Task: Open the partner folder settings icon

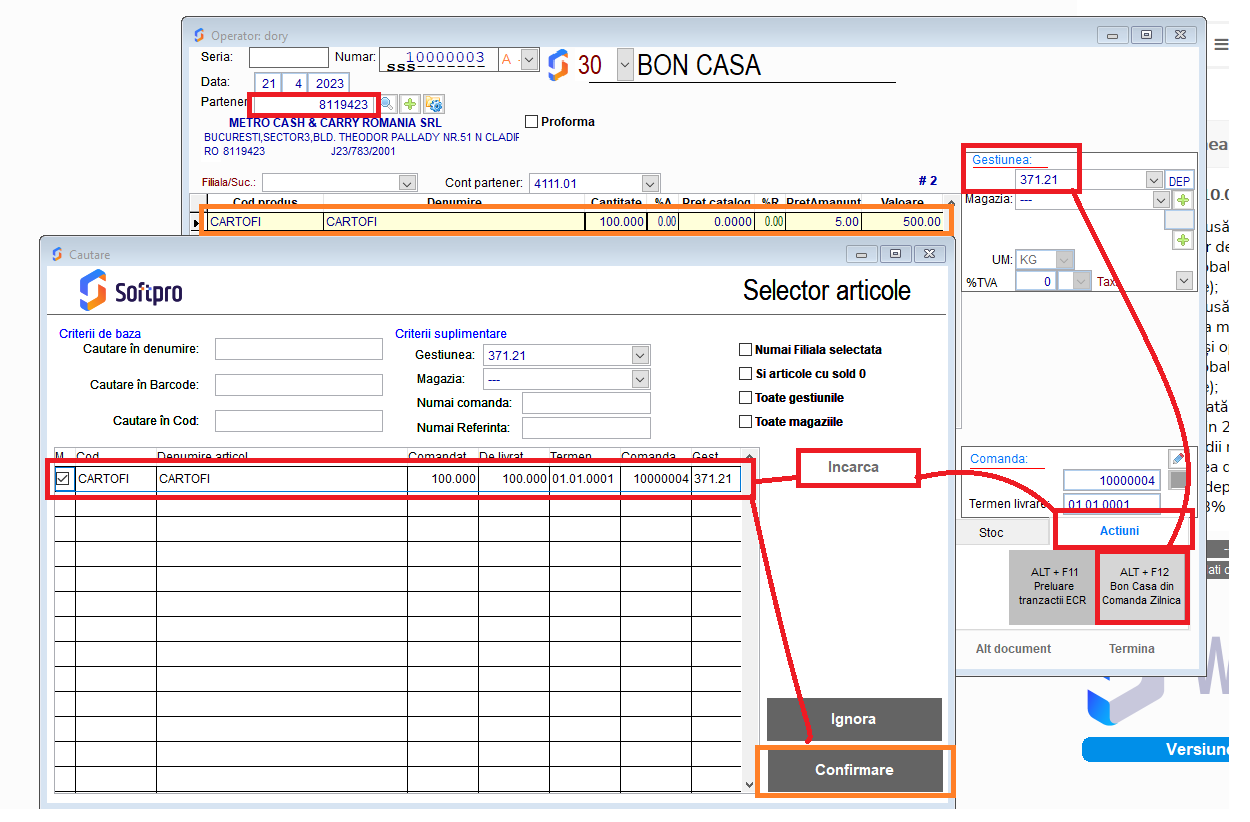Action: point(434,104)
